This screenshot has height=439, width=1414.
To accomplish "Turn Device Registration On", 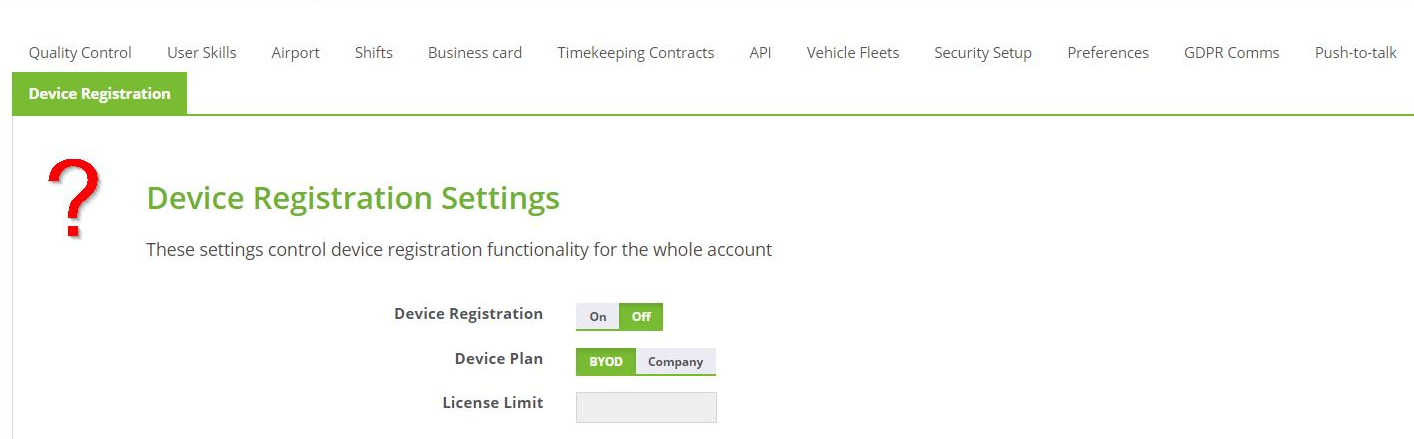I will point(598,316).
